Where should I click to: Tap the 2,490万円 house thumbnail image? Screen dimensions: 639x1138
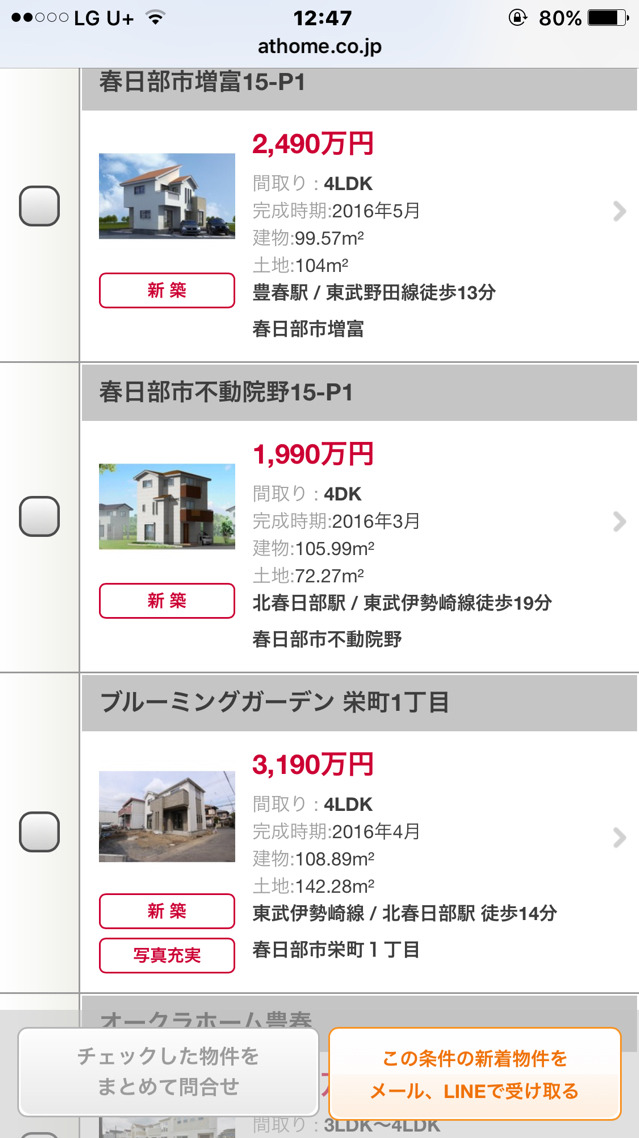167,196
